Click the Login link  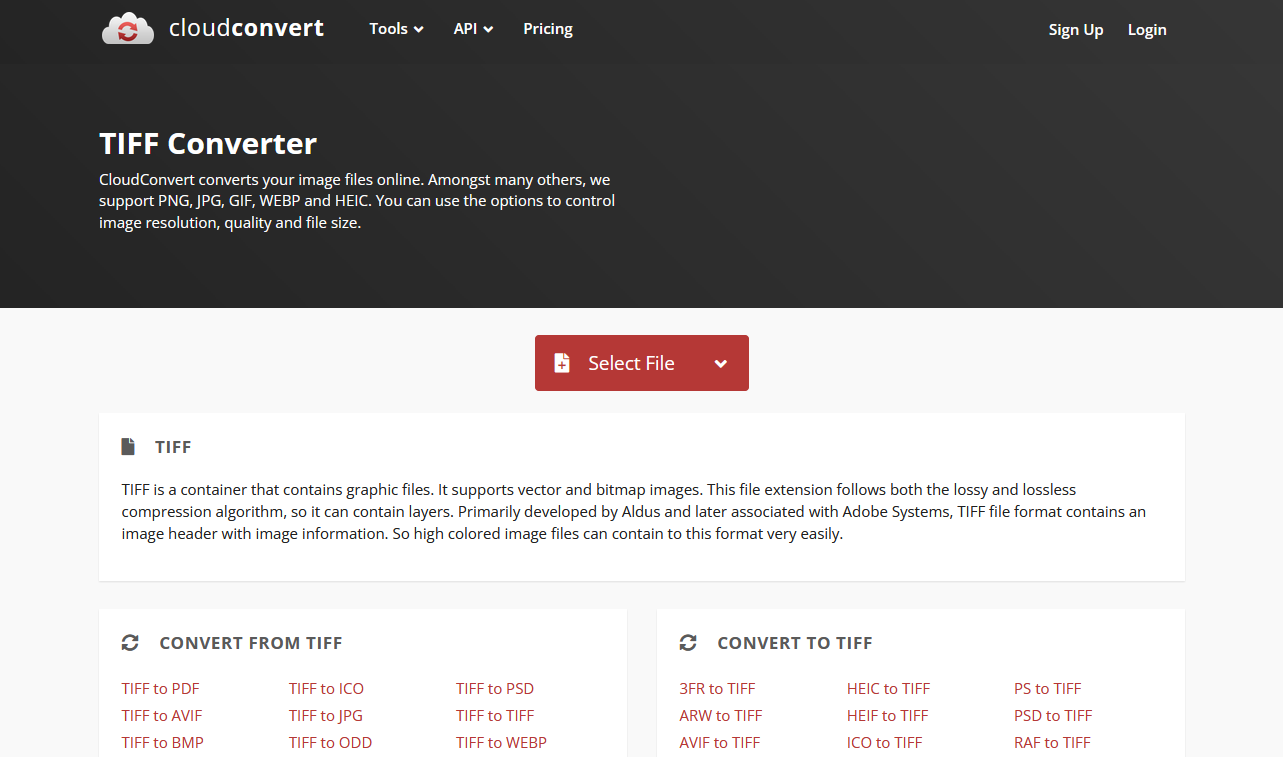coord(1147,30)
